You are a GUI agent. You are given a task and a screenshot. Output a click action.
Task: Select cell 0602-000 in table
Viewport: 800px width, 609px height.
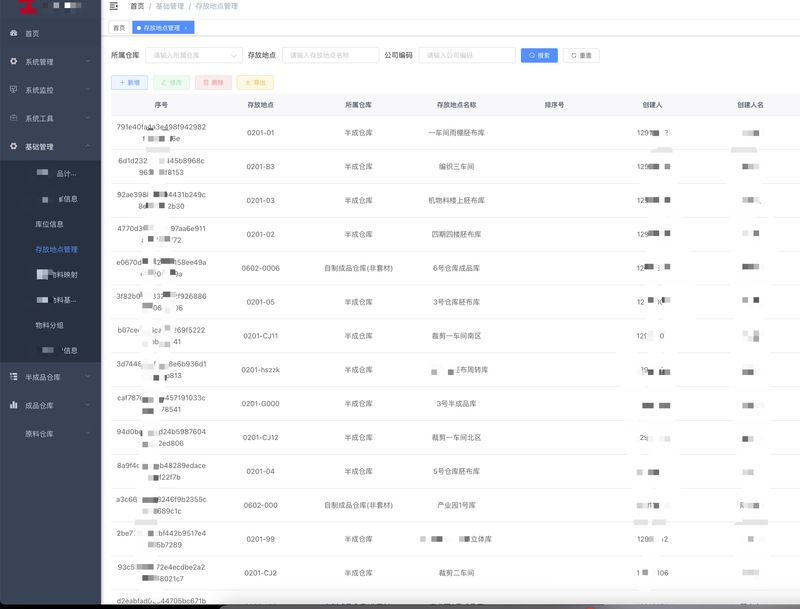point(261,505)
